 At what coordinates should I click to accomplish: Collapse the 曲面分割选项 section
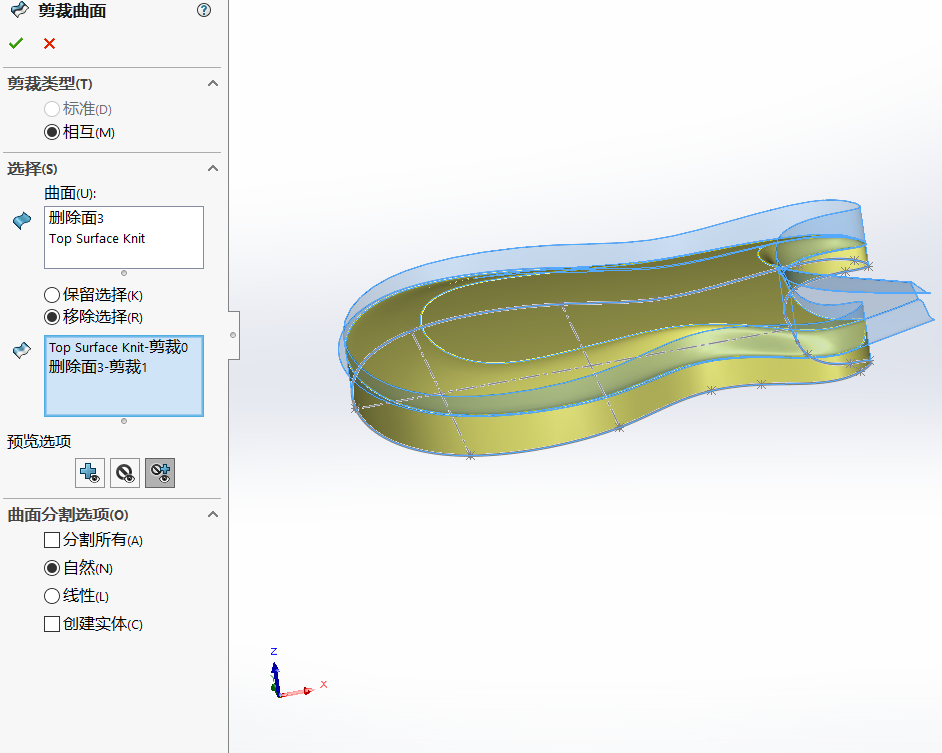coord(212,514)
